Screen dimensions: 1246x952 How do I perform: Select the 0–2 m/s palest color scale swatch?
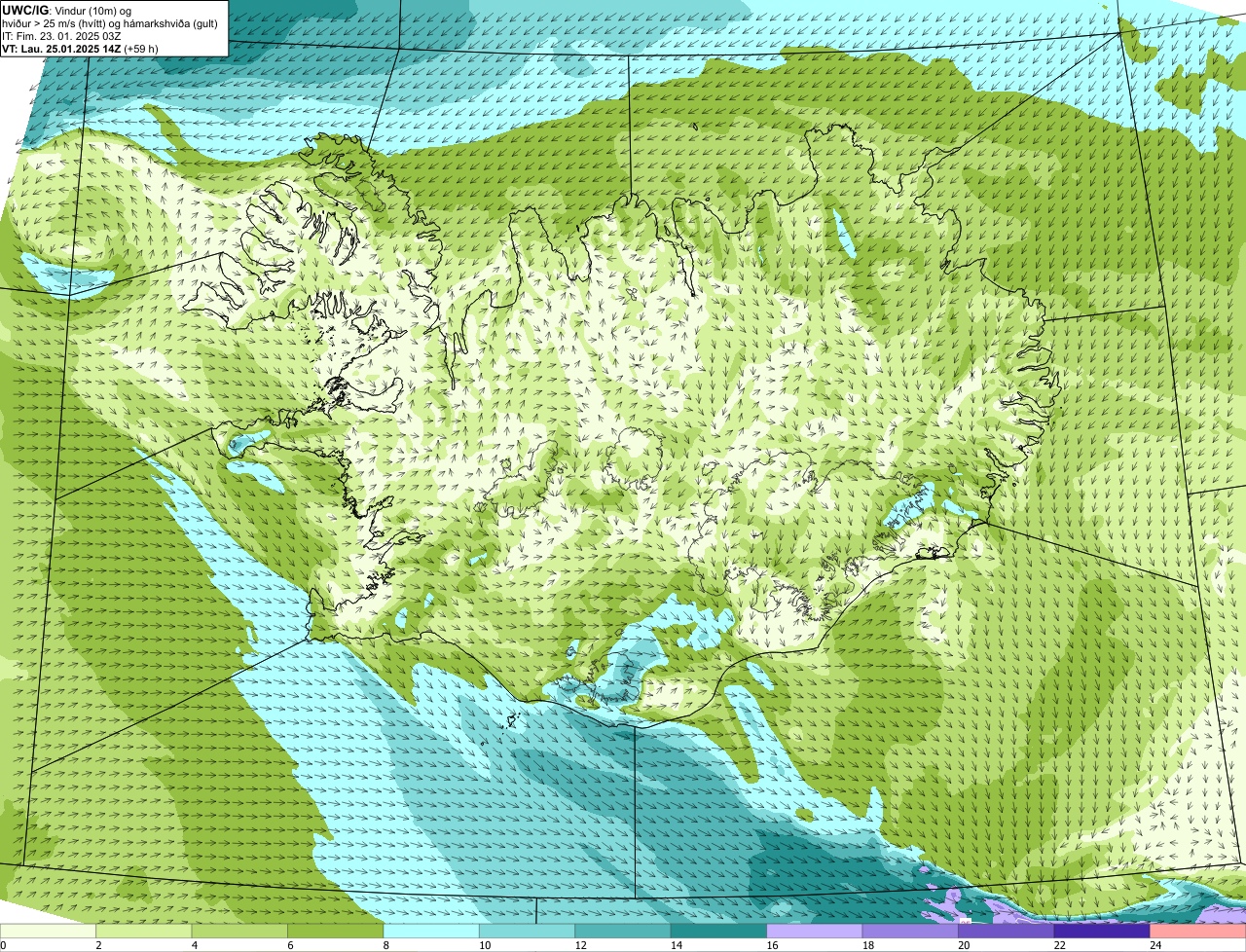(x=49, y=931)
